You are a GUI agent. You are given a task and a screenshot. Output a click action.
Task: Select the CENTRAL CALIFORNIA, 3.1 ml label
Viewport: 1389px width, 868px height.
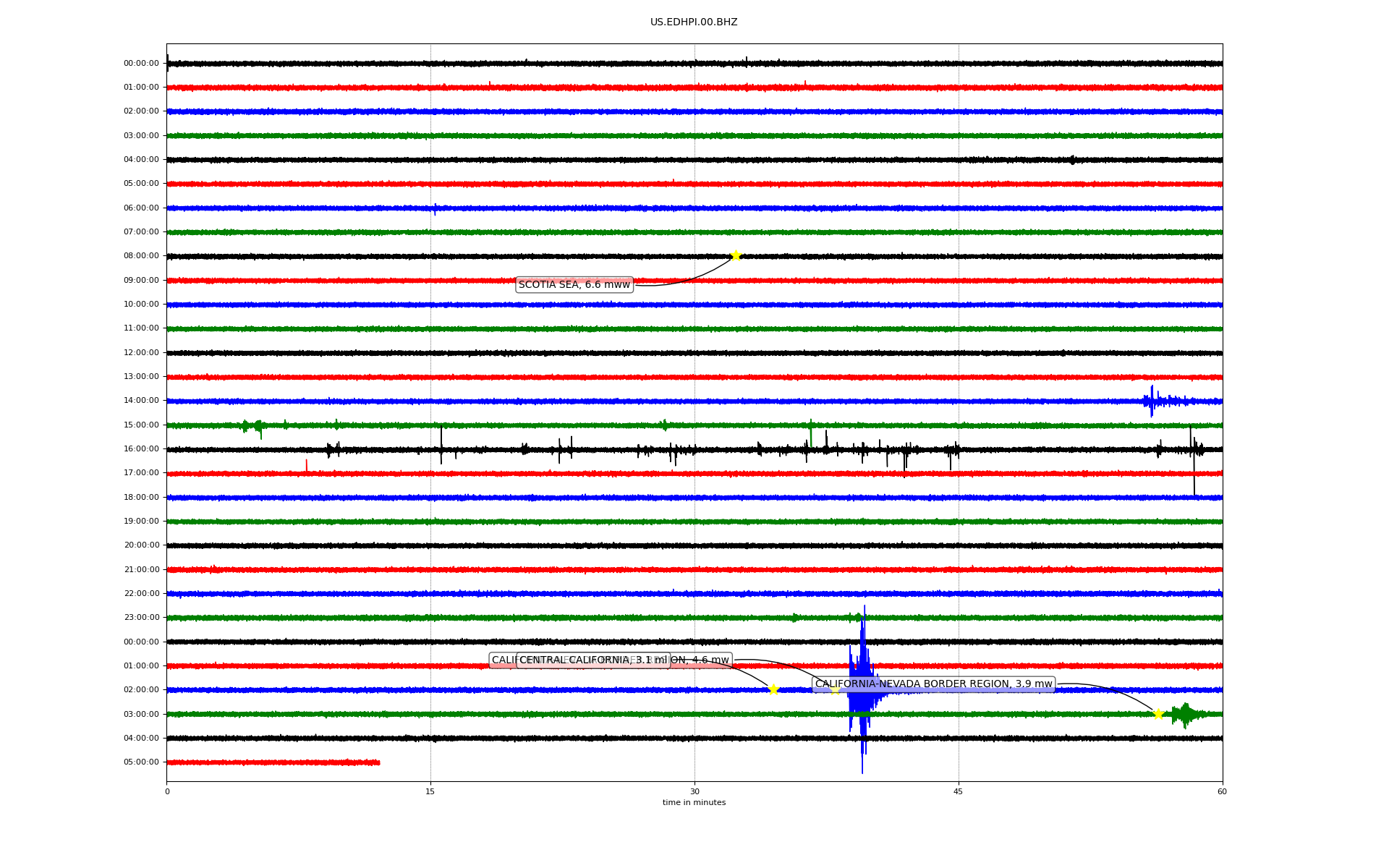[593, 660]
